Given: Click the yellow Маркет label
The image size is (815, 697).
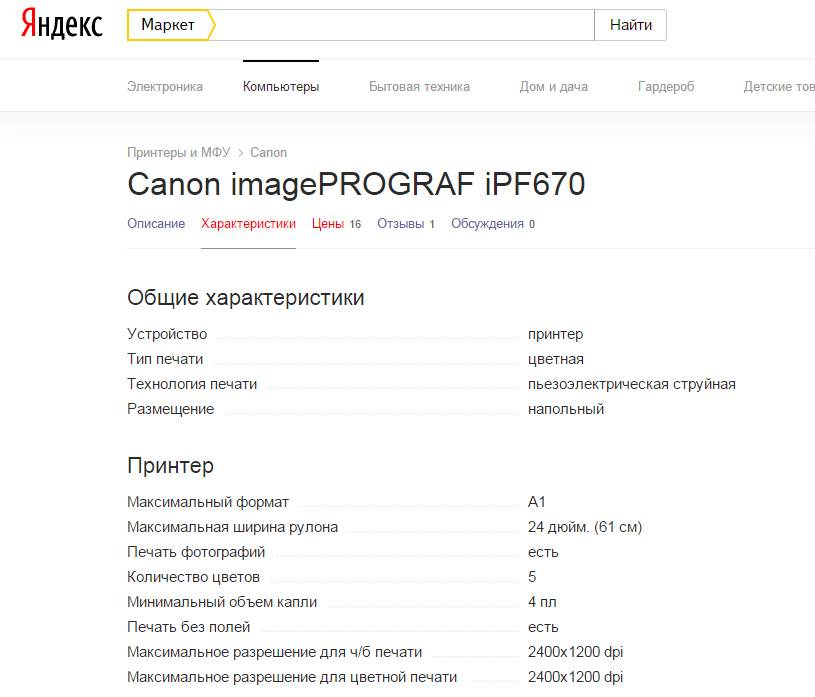Looking at the screenshot, I should point(170,25).
